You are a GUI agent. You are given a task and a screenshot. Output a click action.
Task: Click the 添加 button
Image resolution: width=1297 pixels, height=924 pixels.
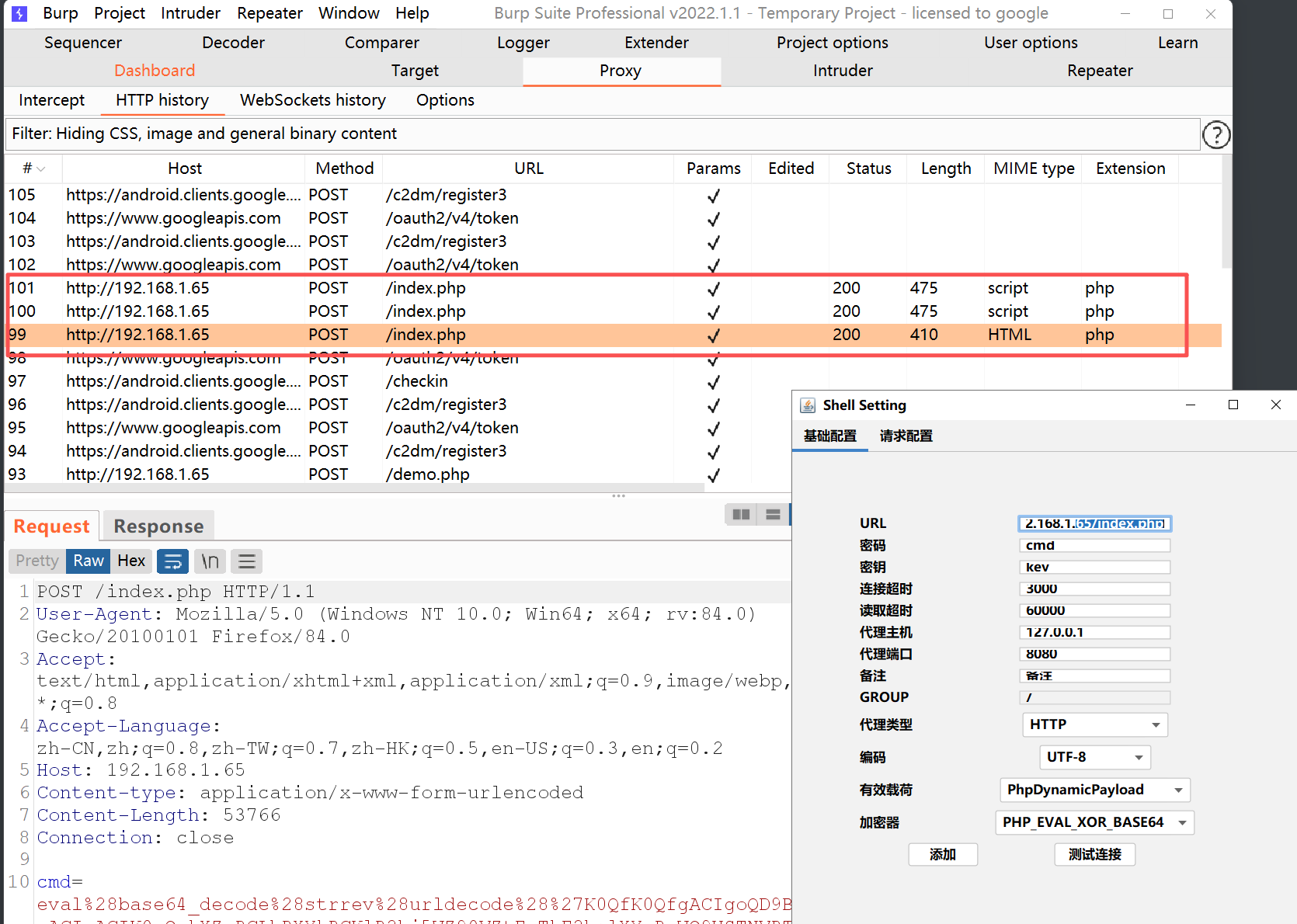point(942,854)
